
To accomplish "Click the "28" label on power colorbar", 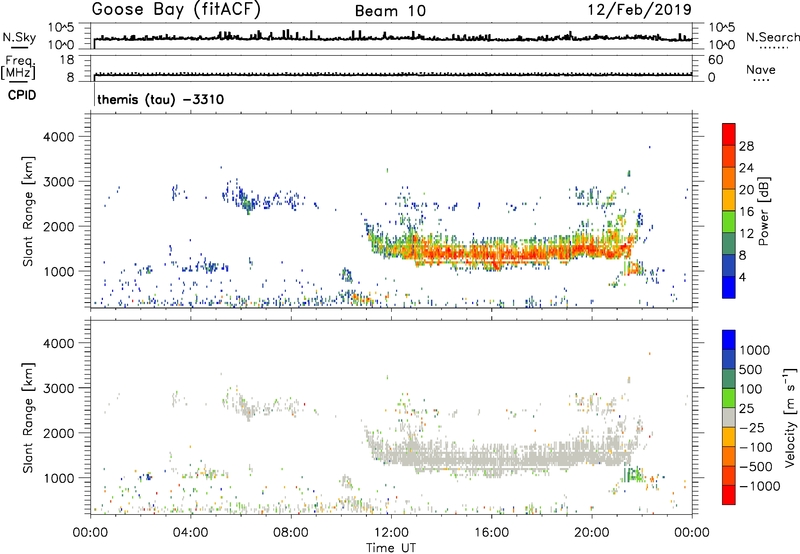I will [x=746, y=146].
